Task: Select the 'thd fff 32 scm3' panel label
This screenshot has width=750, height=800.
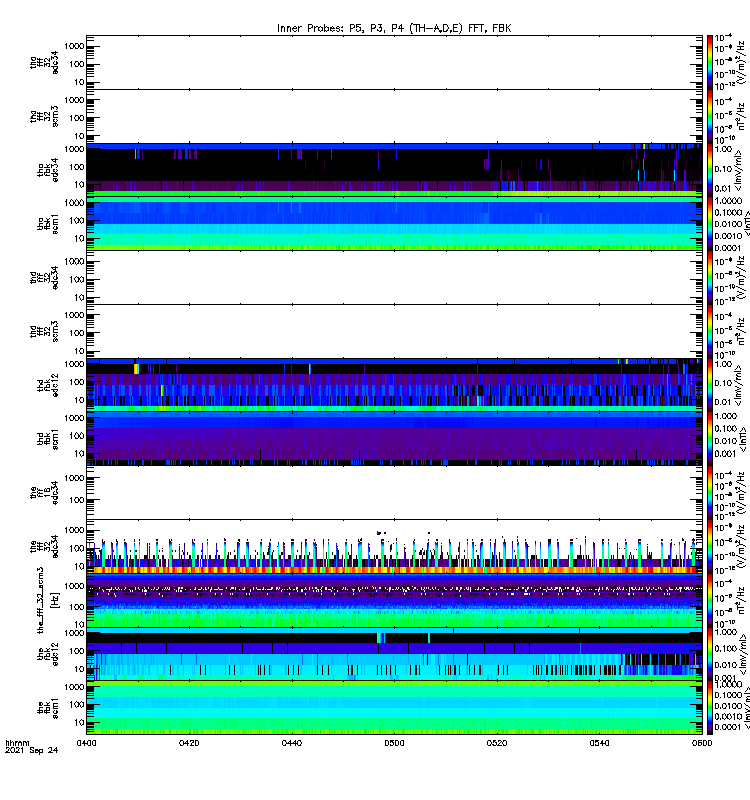Action: [44, 331]
